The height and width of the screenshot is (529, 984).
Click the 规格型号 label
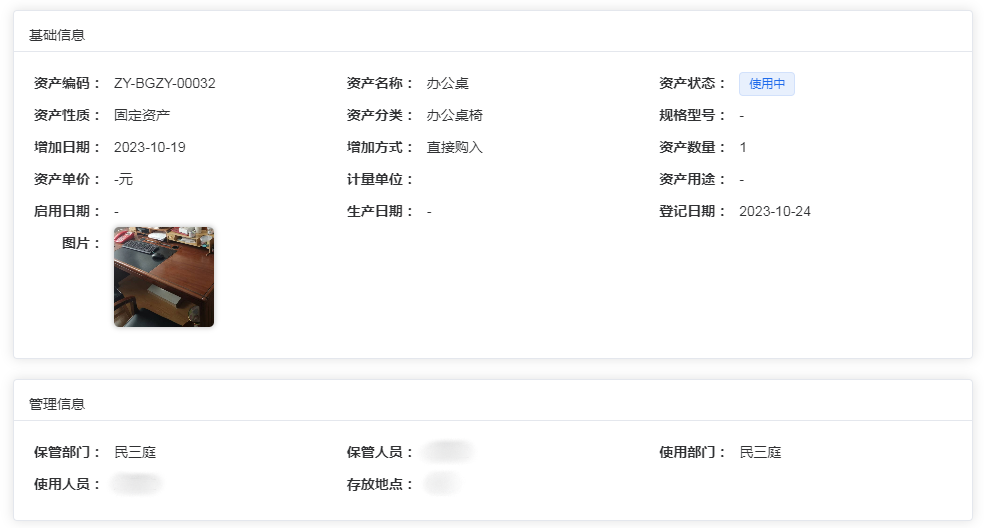point(692,115)
